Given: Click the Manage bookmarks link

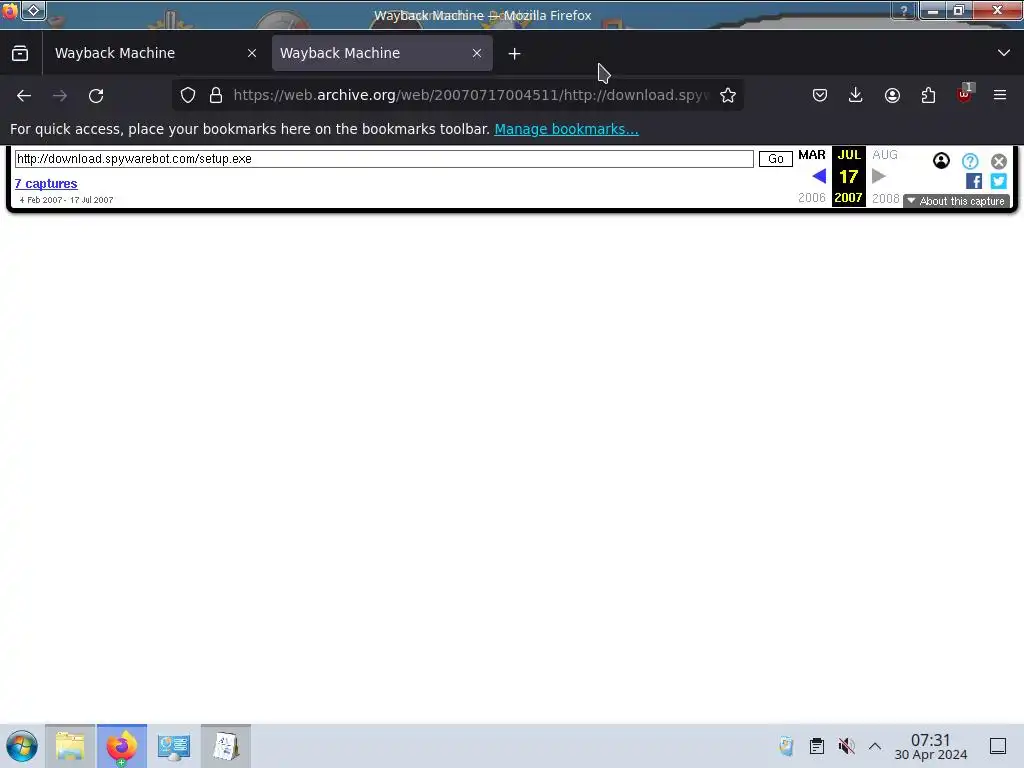Looking at the screenshot, I should [566, 129].
